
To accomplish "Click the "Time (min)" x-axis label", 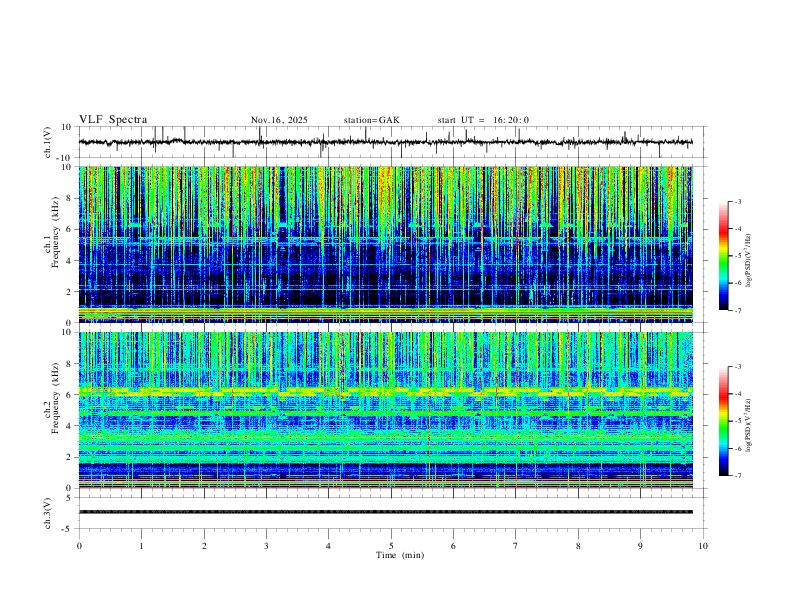I will [400, 555].
